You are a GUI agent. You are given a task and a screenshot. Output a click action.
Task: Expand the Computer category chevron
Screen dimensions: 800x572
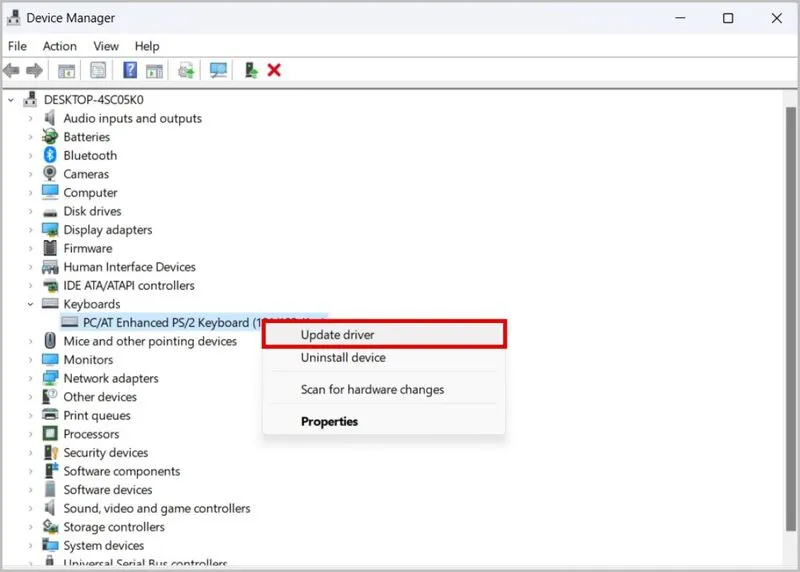tap(31, 193)
